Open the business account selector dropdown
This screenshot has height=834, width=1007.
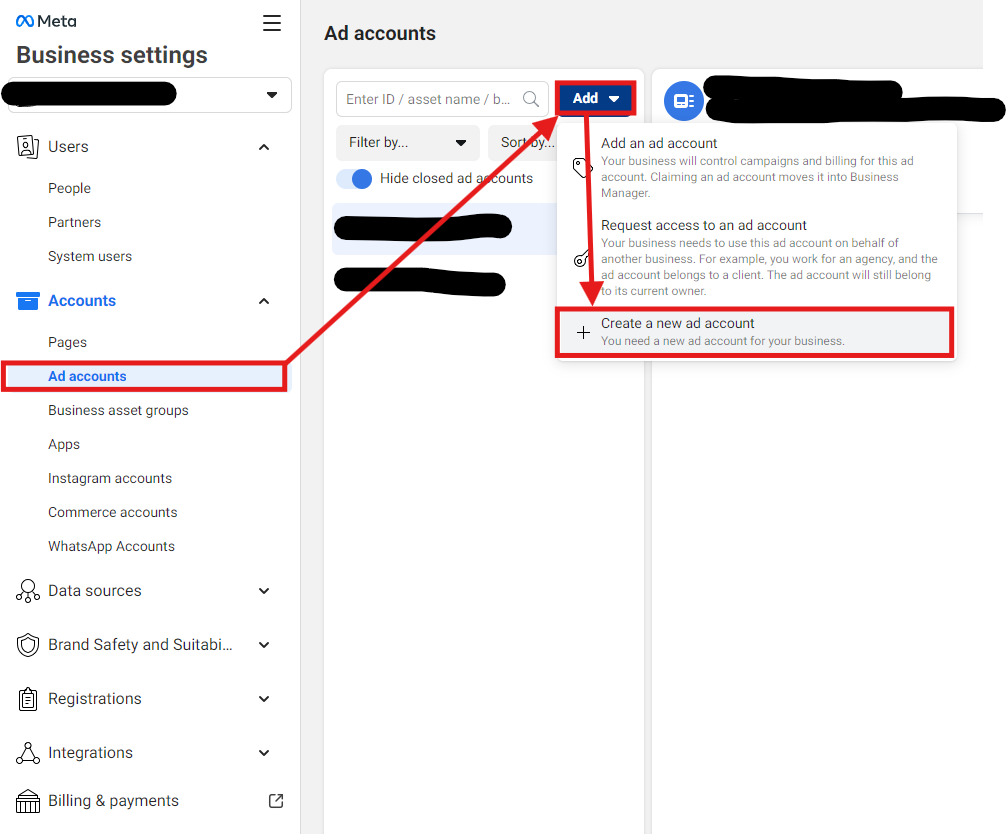[x=271, y=95]
